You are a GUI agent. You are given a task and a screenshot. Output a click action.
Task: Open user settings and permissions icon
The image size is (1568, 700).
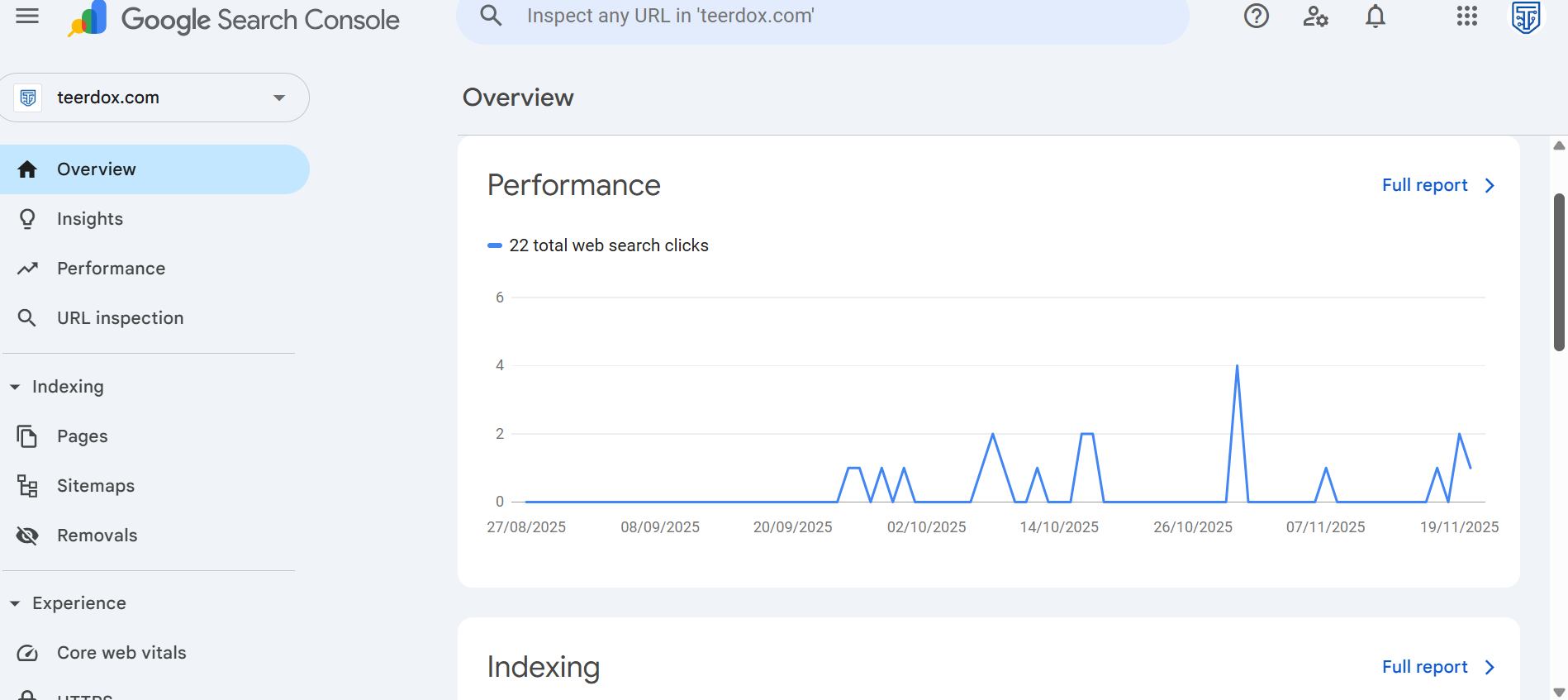tap(1315, 16)
